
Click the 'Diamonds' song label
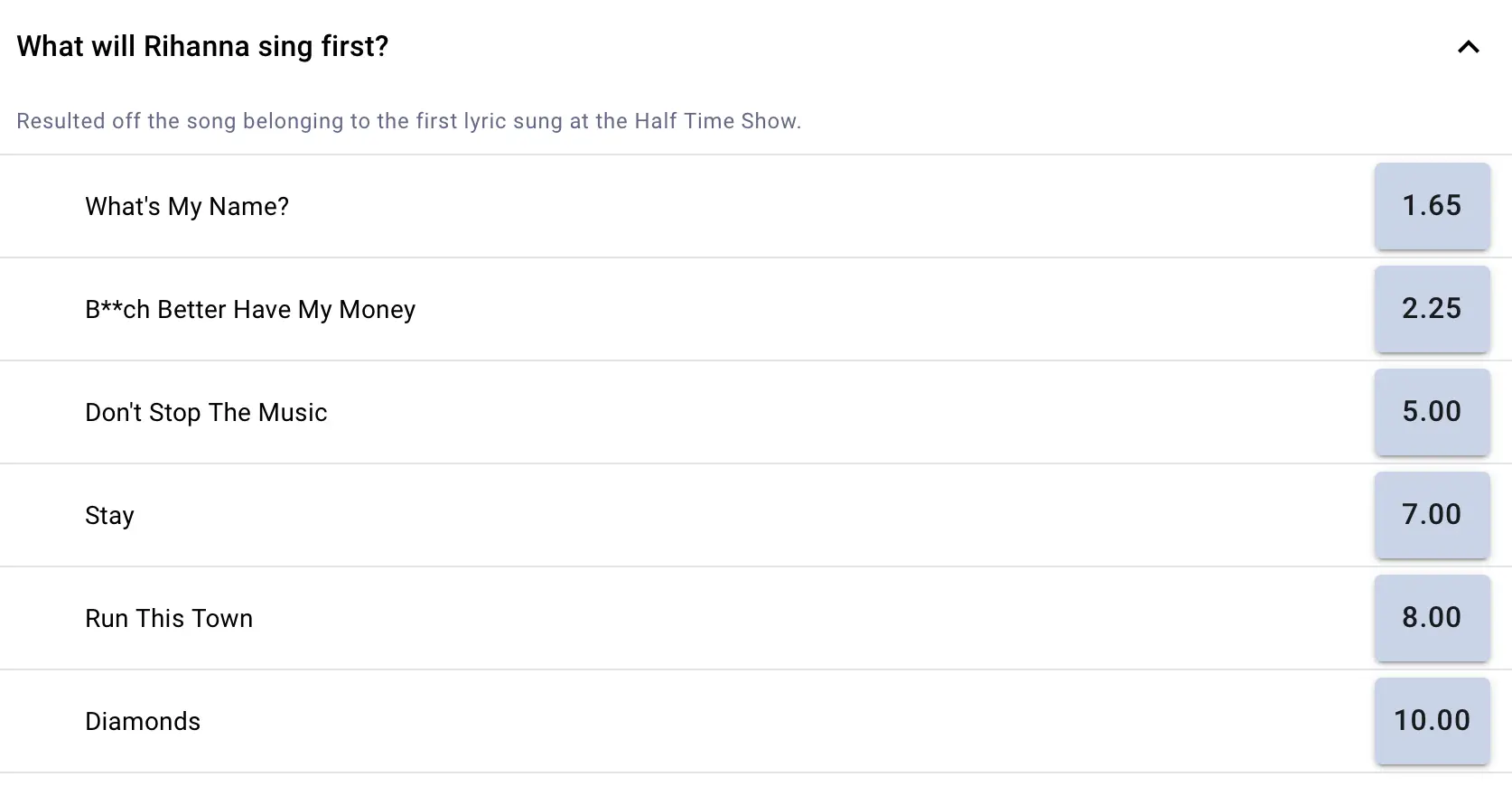click(x=143, y=722)
